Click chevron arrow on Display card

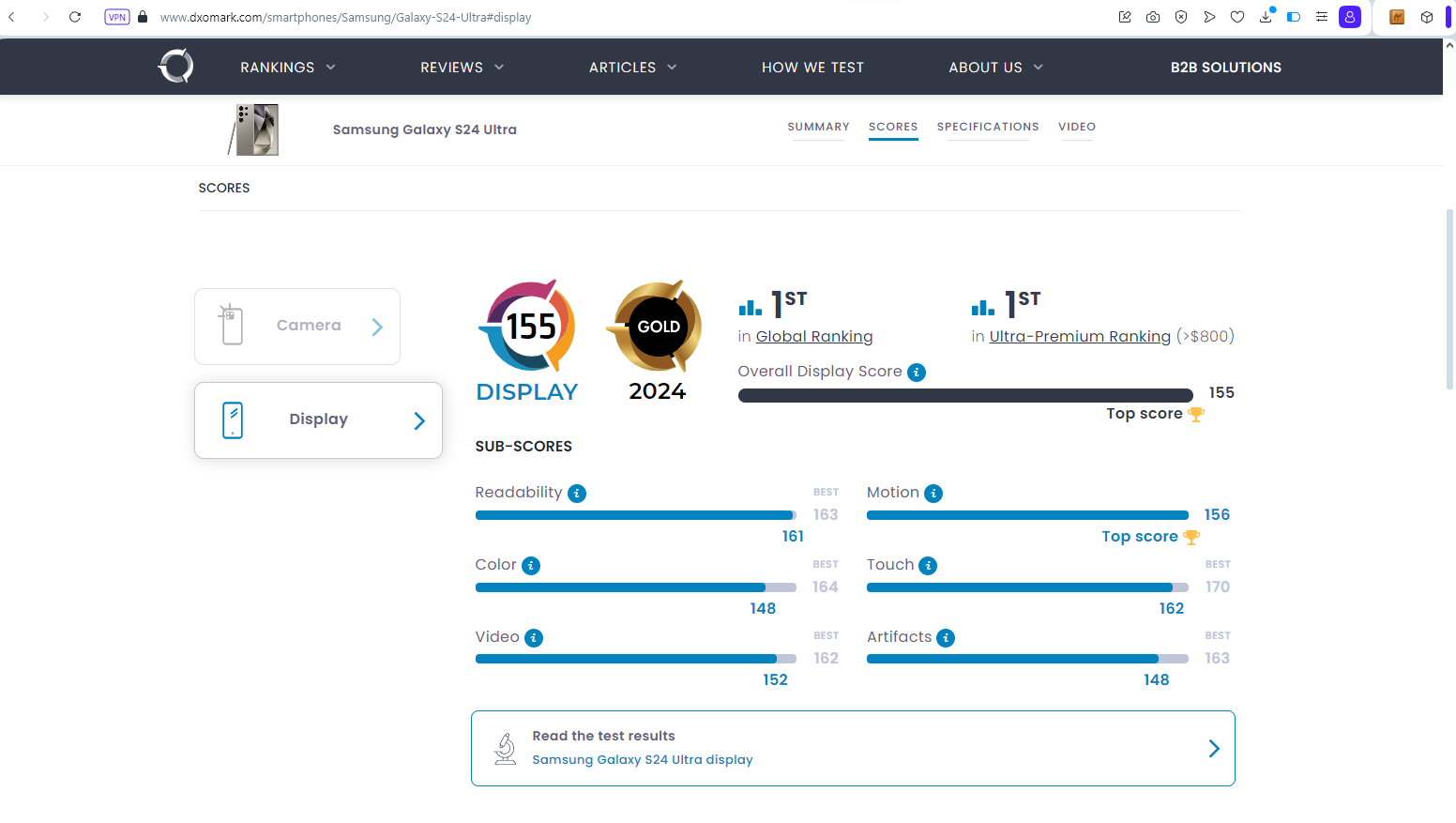[x=419, y=421]
